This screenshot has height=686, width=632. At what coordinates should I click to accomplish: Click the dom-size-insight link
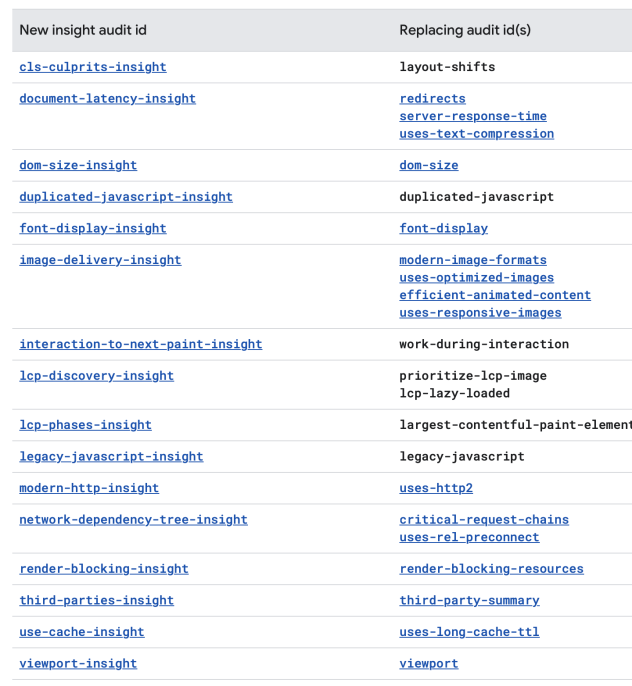point(78,165)
